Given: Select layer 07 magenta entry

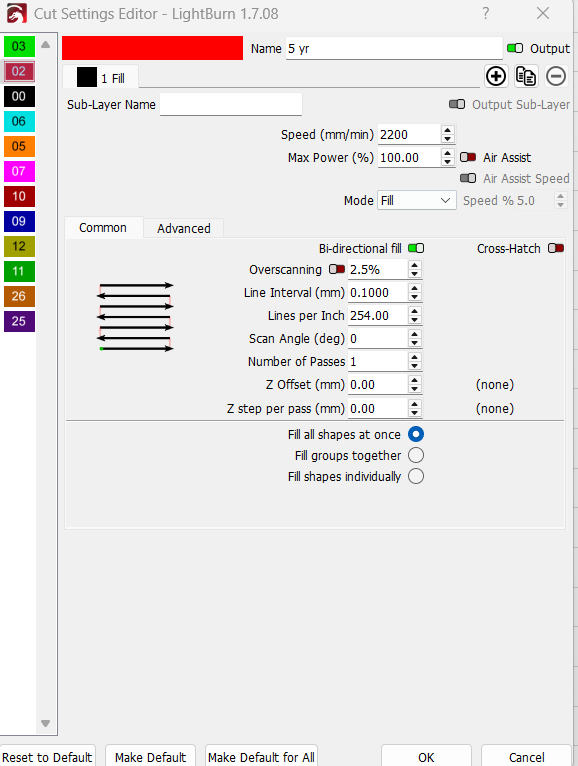Looking at the screenshot, I should [x=19, y=171].
